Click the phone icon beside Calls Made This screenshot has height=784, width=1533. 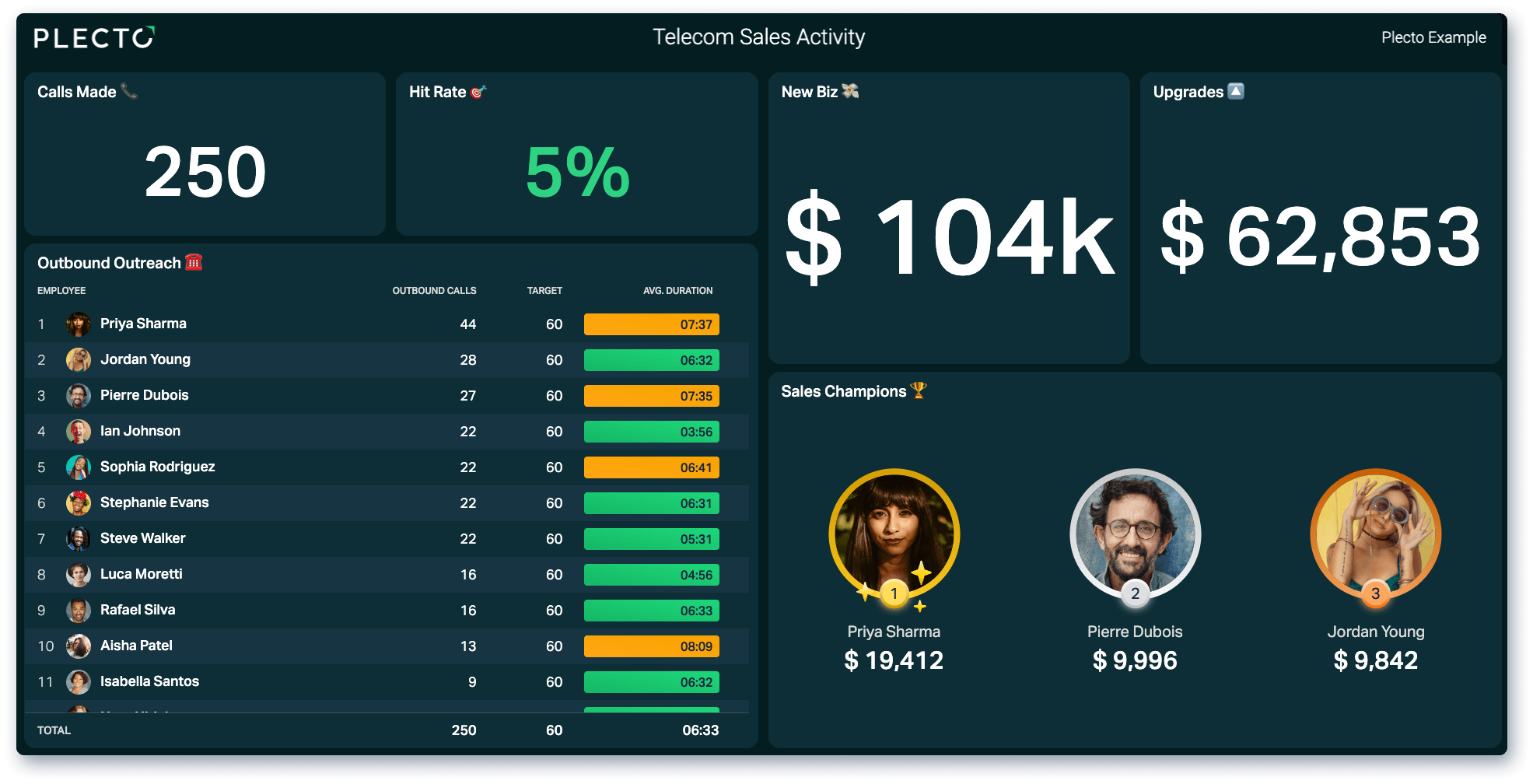tap(129, 91)
